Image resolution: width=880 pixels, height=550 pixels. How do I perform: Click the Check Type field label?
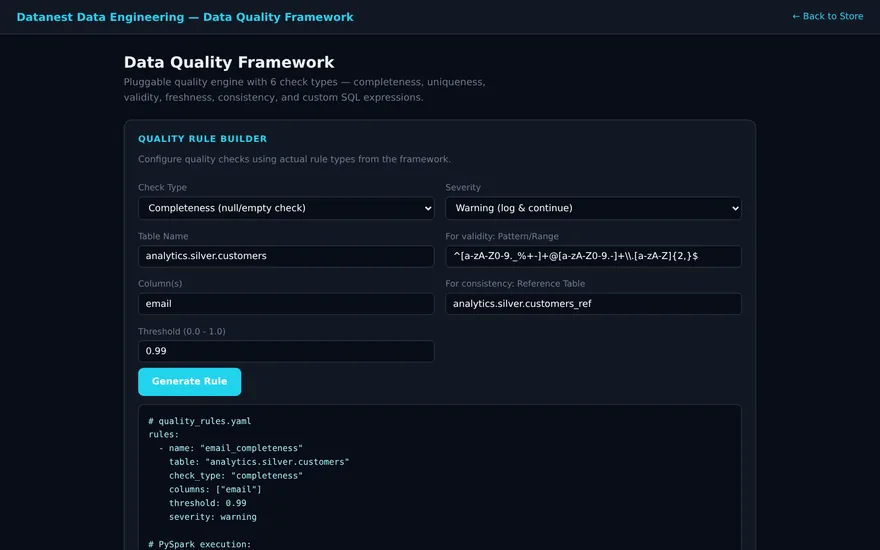pyautogui.click(x=162, y=187)
